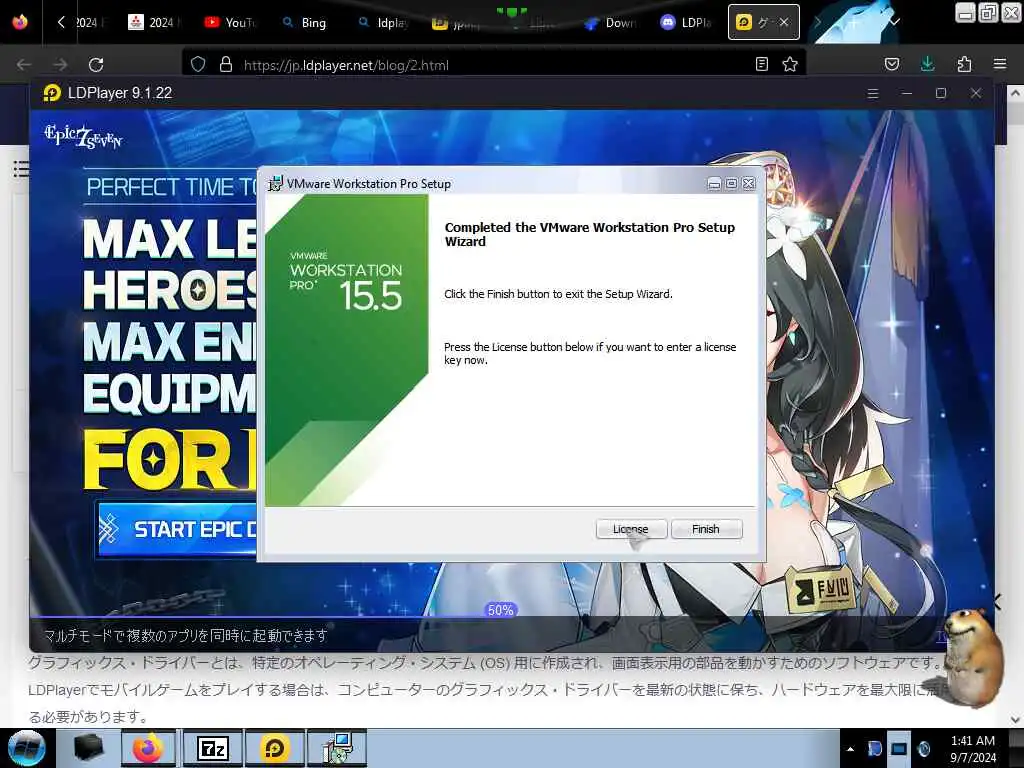Open the installer taskbar icon
Viewport: 1024px width, 768px height.
[x=338, y=748]
